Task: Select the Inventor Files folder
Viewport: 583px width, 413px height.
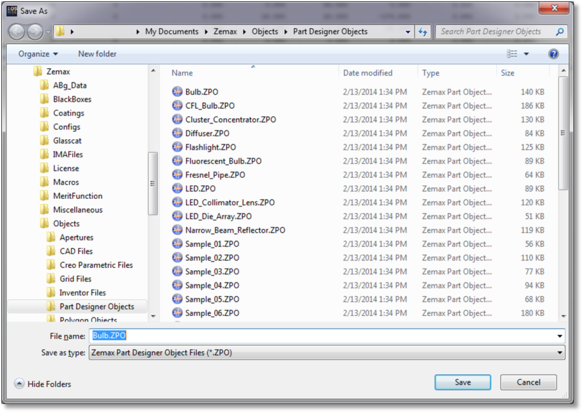Action: [x=83, y=293]
